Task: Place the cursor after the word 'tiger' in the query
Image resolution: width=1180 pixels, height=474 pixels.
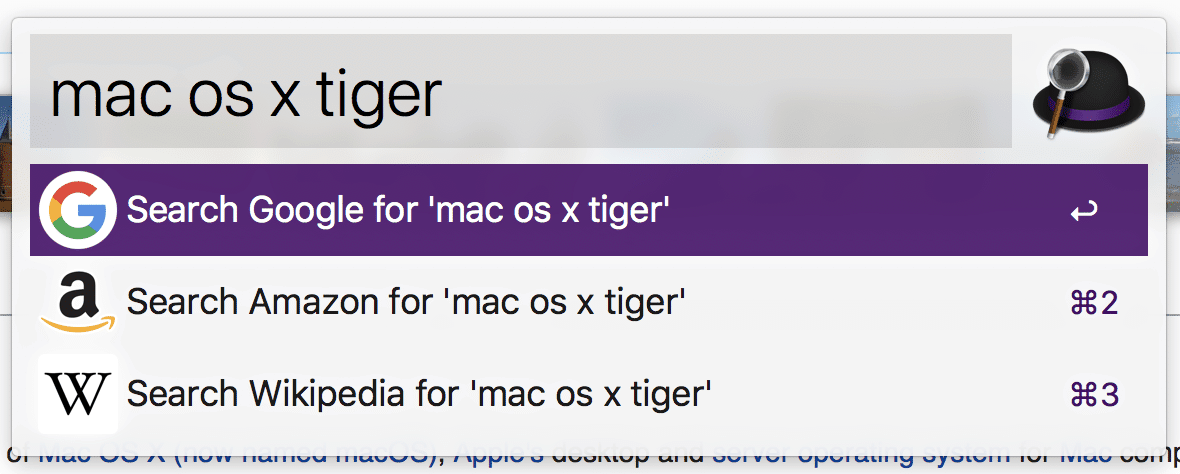Action: click(x=443, y=94)
